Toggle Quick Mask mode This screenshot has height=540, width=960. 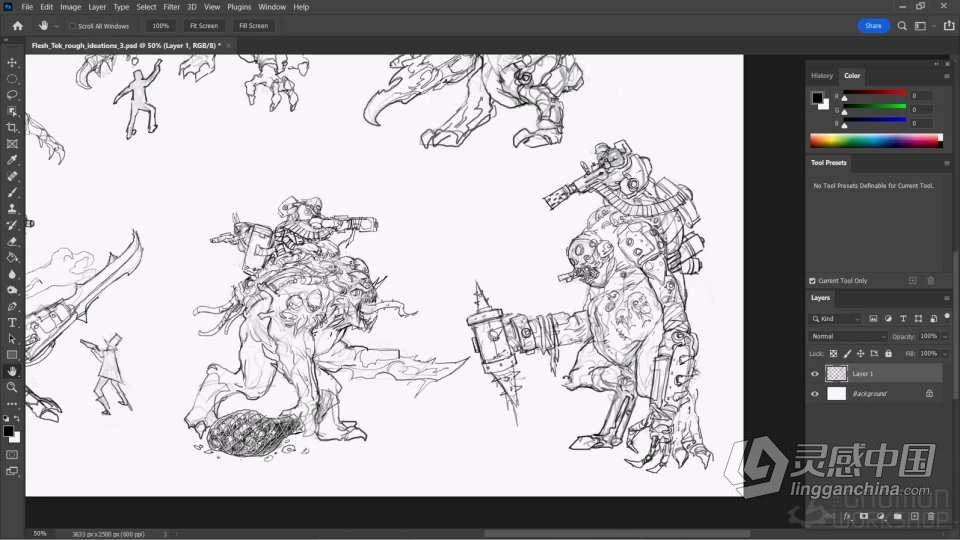point(12,455)
